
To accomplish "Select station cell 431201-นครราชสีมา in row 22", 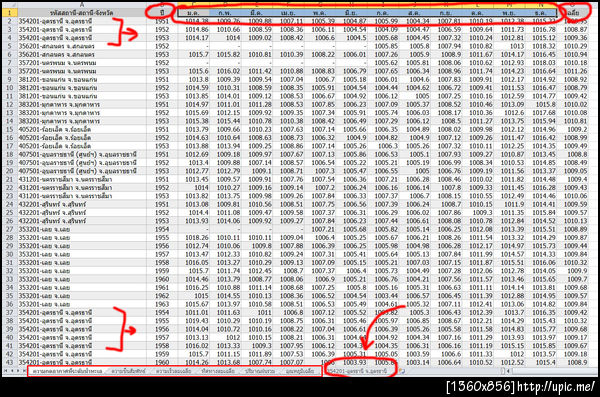I will (82, 188).
